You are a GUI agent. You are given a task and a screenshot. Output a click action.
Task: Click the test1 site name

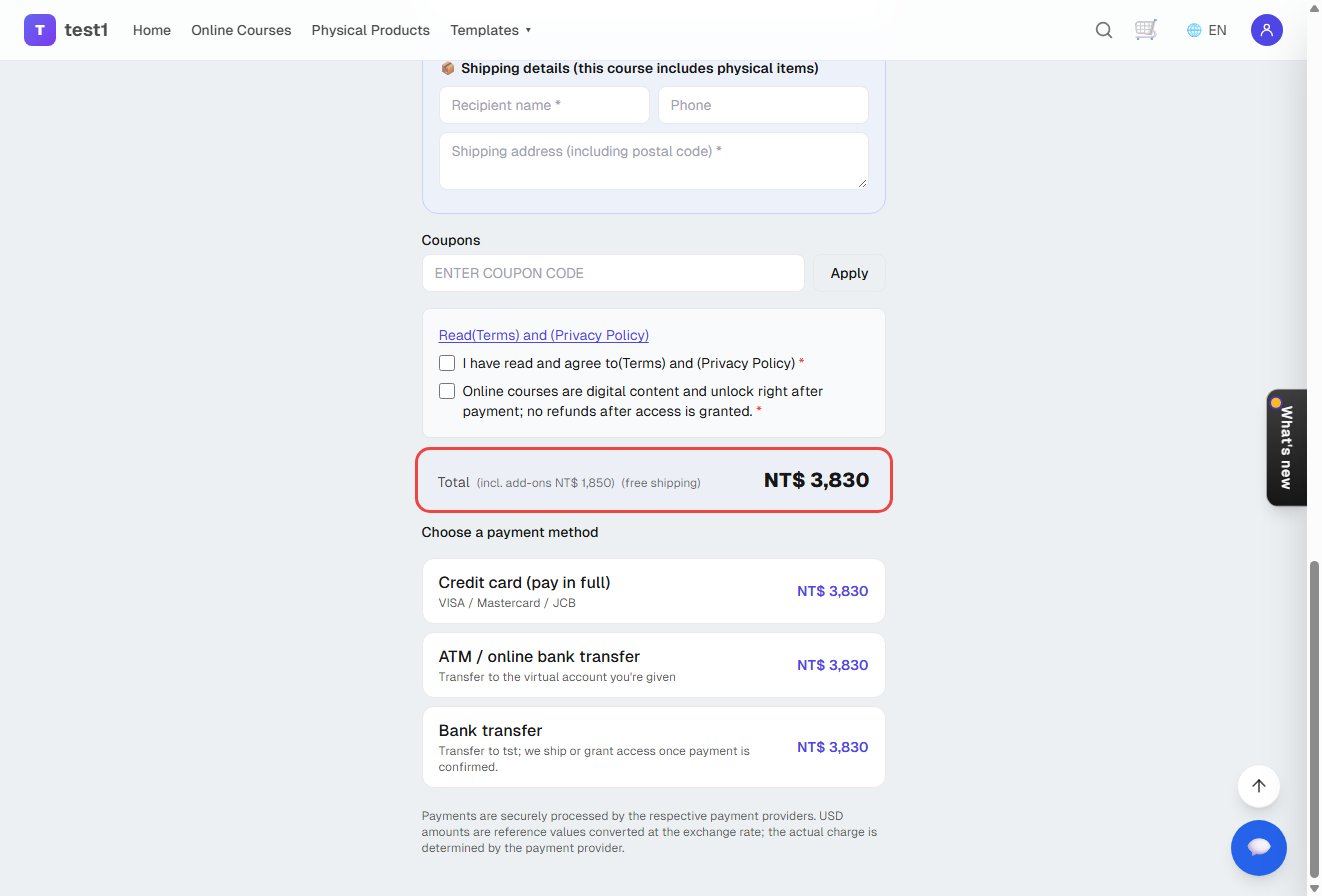pyautogui.click(x=86, y=30)
